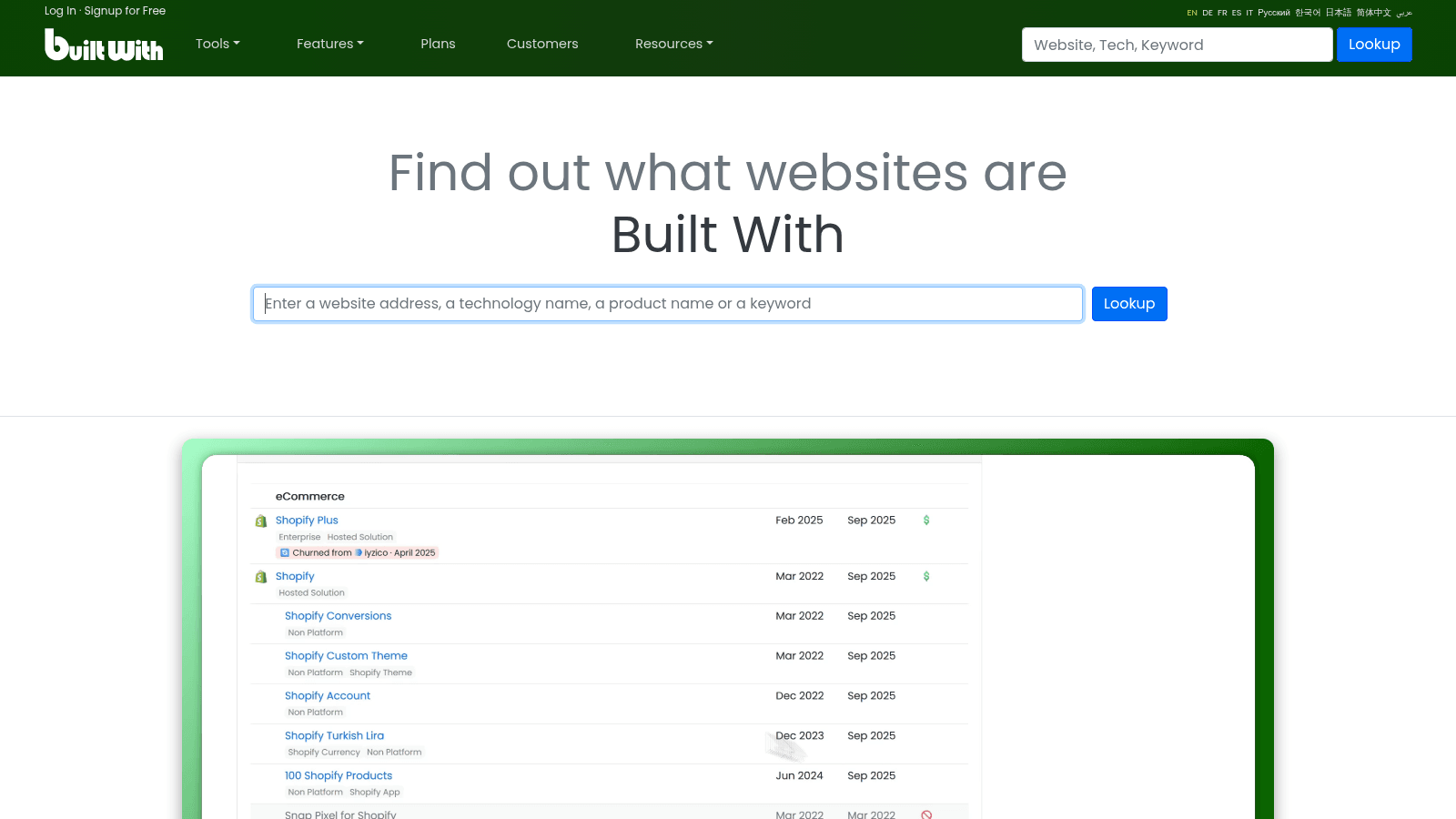Image resolution: width=1456 pixels, height=819 pixels.
Task: Click the Shopify App tag
Action: (x=375, y=793)
